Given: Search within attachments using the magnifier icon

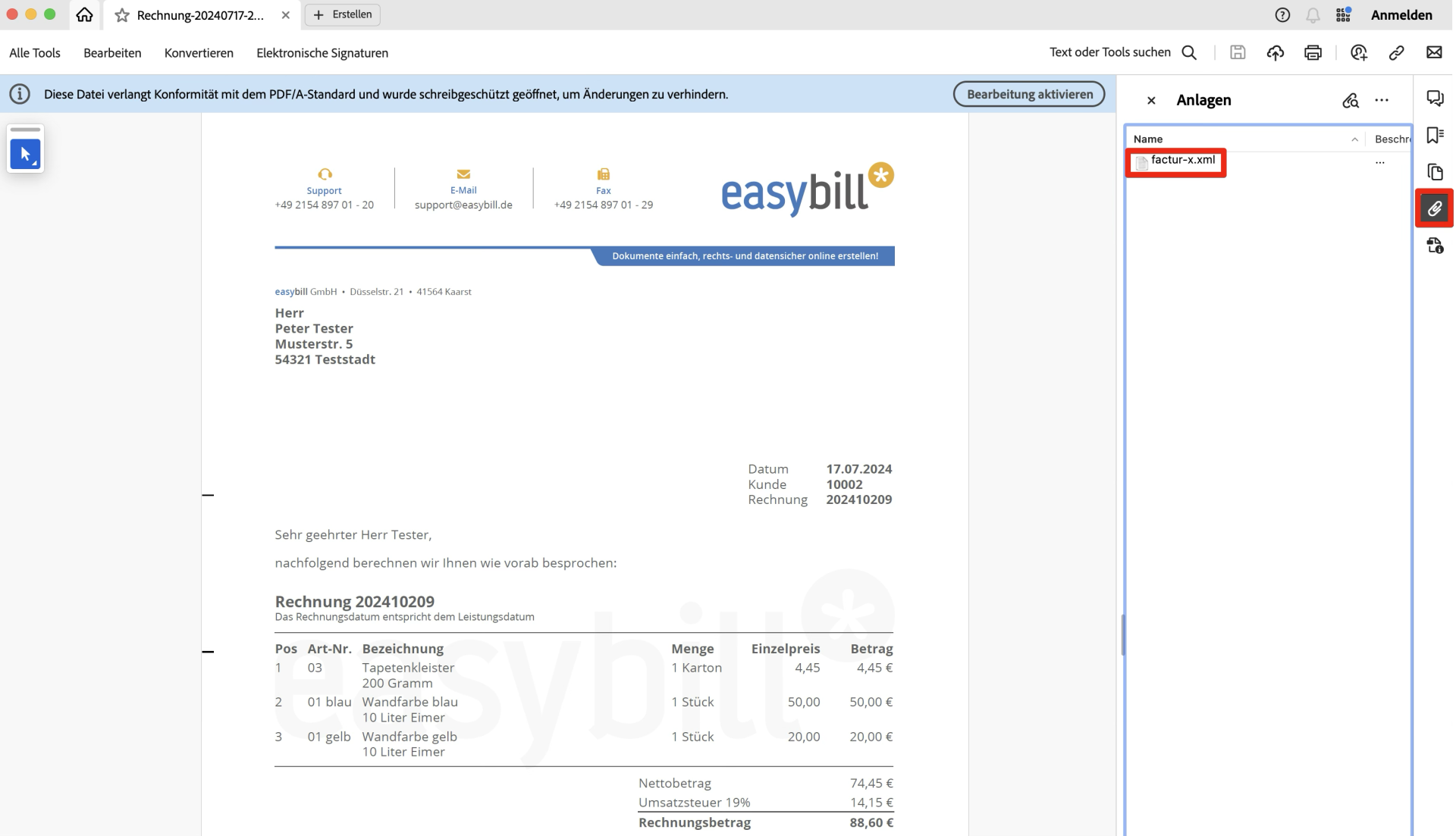Looking at the screenshot, I should 1350,100.
